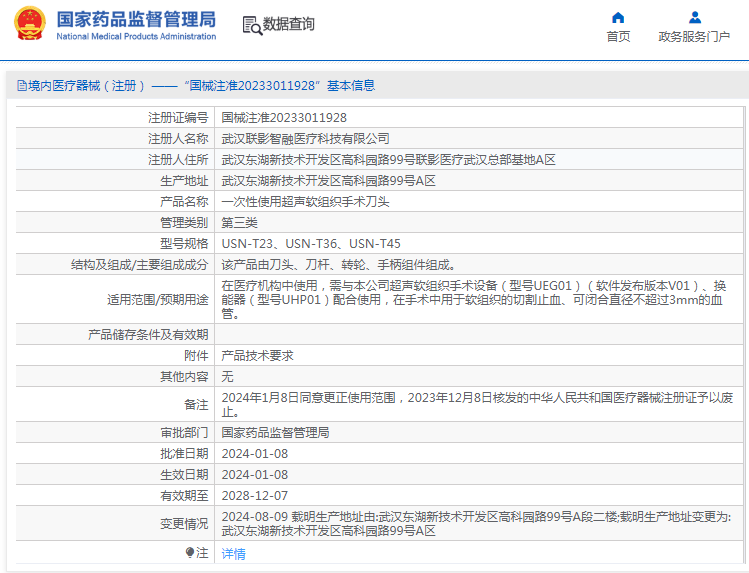Image resolution: width=749 pixels, height=573 pixels.
Task: Click the bulb icon beside 注
Action: [x=190, y=552]
